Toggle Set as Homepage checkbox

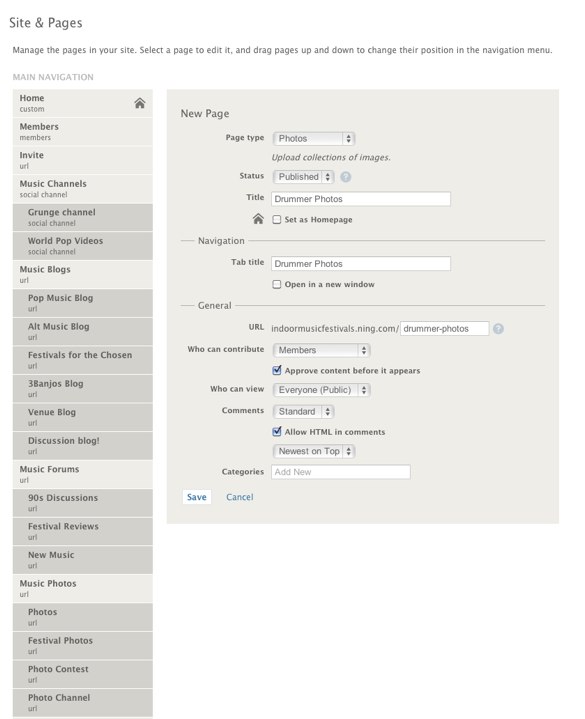tap(276, 220)
